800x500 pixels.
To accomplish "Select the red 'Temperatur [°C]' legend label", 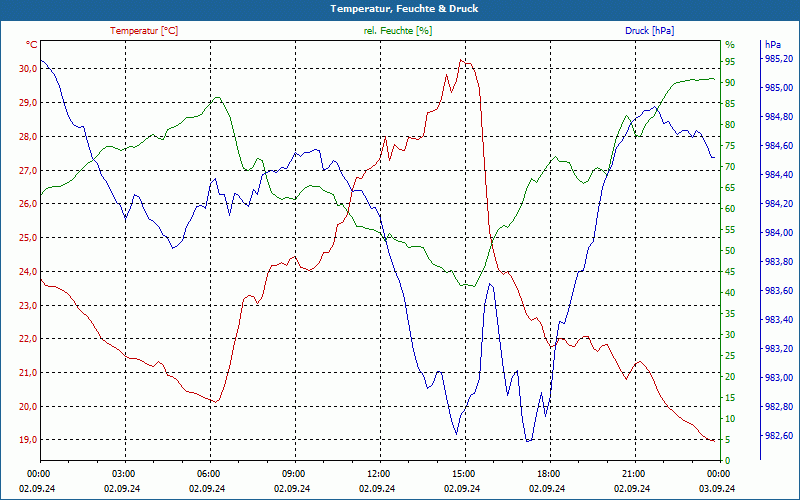I will tap(144, 31).
